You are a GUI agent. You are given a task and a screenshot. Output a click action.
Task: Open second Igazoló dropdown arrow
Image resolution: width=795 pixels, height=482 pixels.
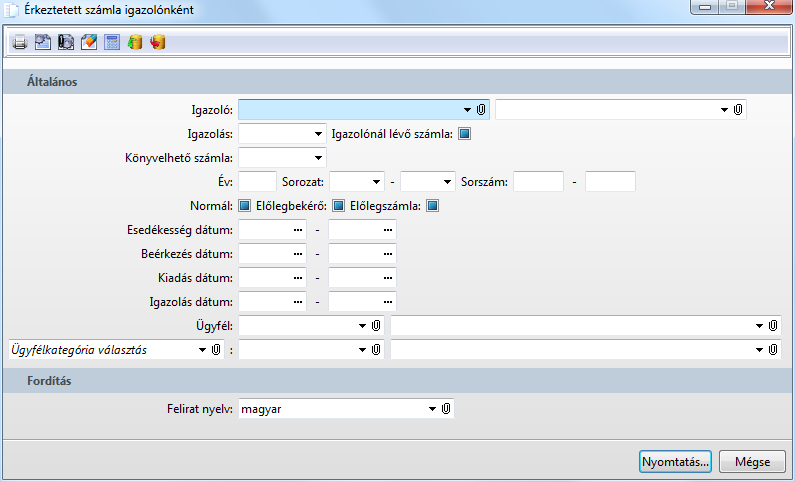[x=725, y=110]
